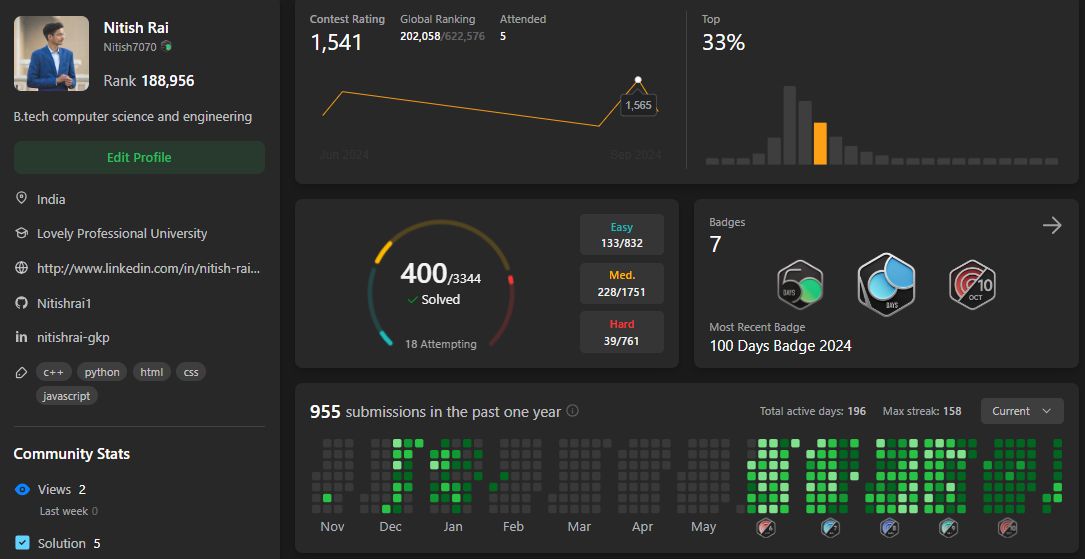Screen dimensions: 1085x559
Task: Click the white data point on the rating chart
Action: pyautogui.click(x=638, y=80)
